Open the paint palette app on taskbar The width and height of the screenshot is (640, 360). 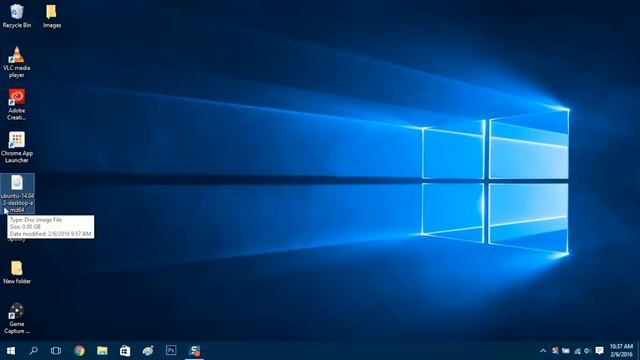click(148, 351)
